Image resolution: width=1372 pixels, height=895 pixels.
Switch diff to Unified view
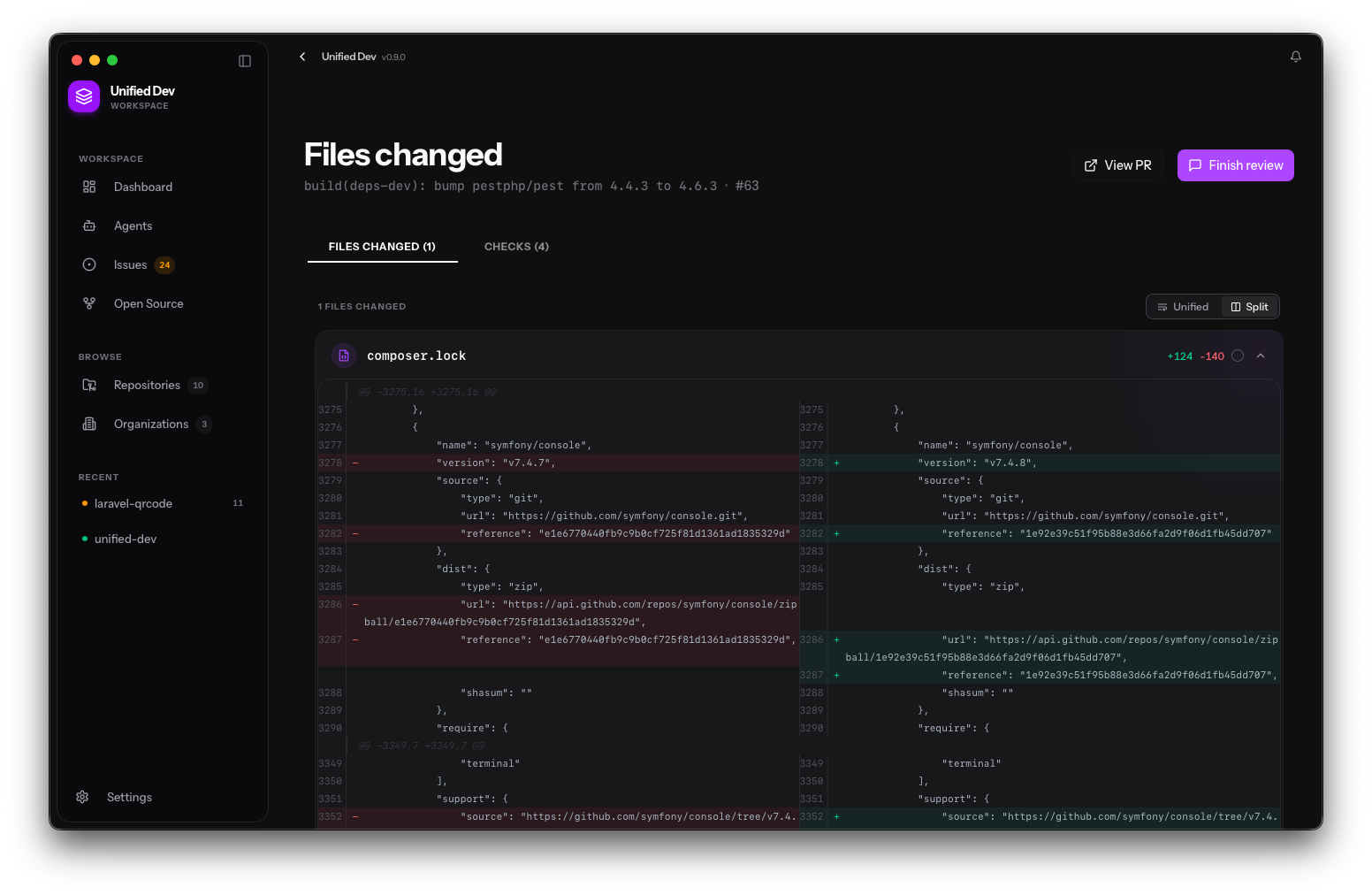click(1183, 307)
